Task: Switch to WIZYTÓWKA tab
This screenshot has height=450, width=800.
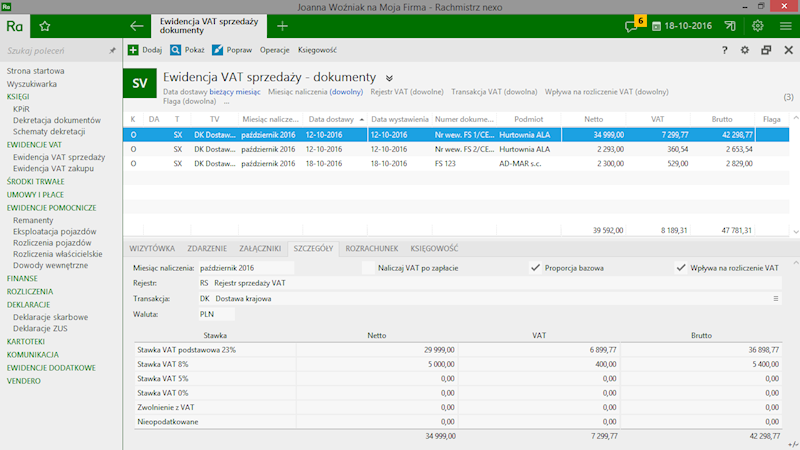Action: [152, 248]
